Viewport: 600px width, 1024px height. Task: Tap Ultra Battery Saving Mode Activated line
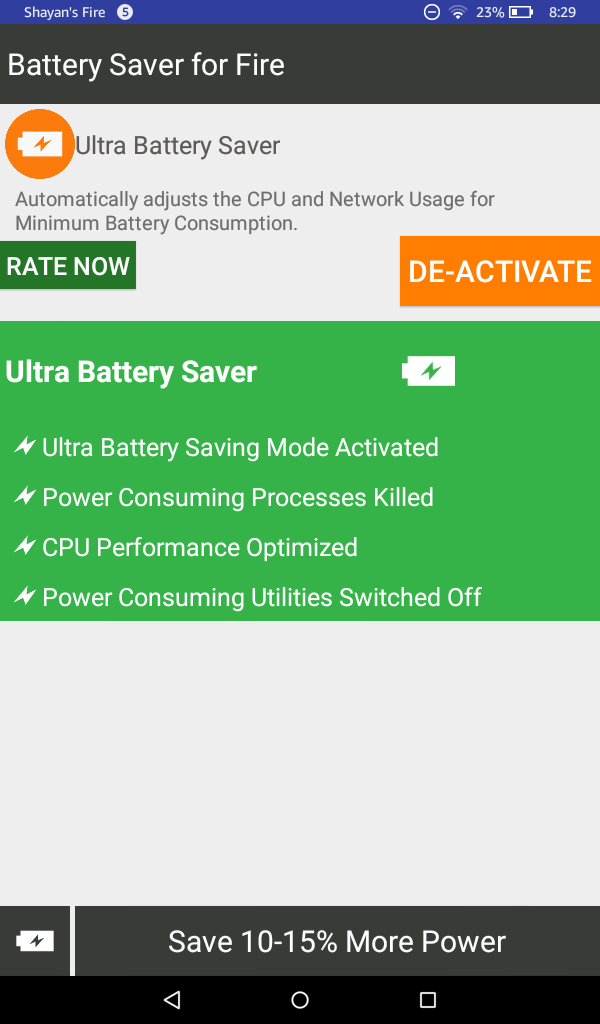tap(240, 447)
